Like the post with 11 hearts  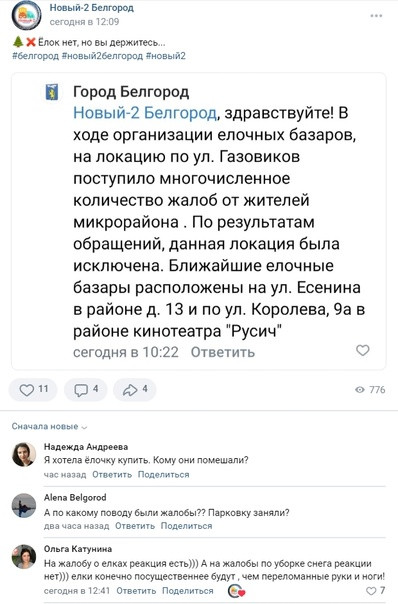pos(33,390)
